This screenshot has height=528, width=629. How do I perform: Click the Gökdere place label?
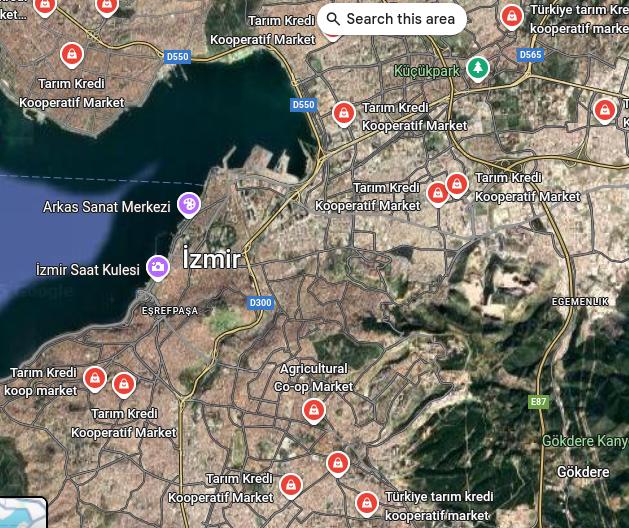click(x=583, y=472)
